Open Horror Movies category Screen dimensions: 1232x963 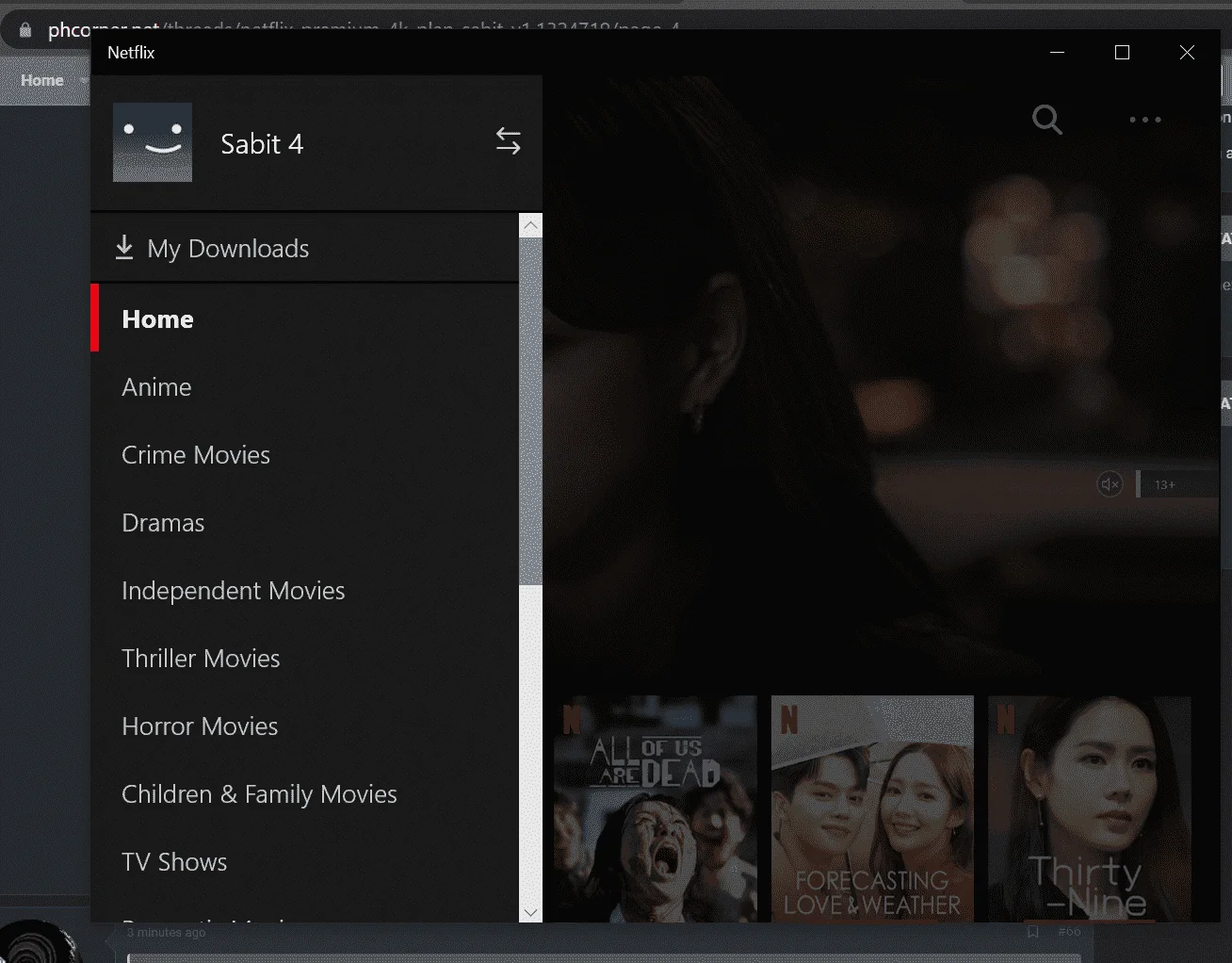click(x=305, y=726)
